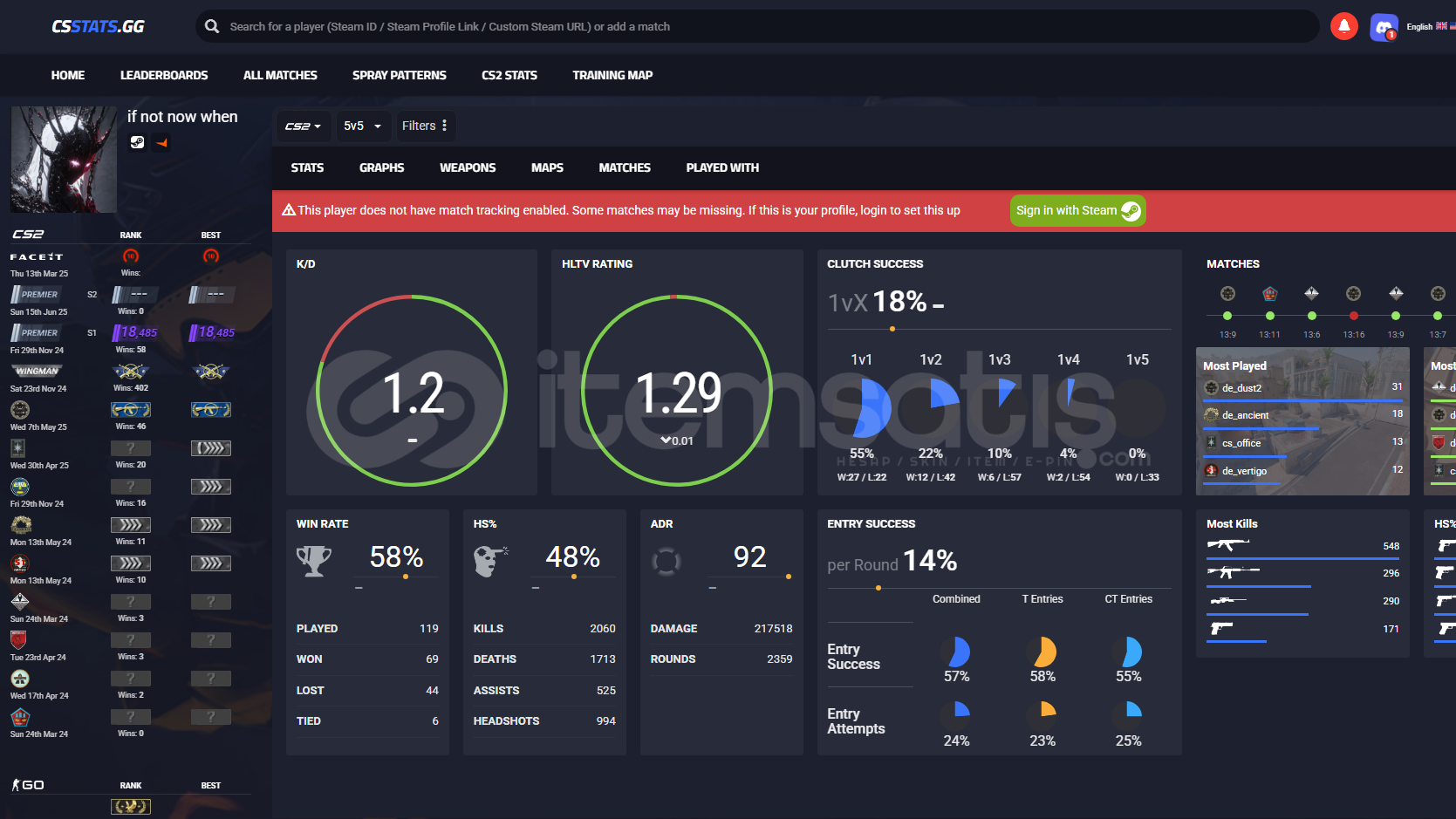Screen dimensions: 1456x819
Task: Click the Steam logo on sign-in button
Action: [1131, 210]
